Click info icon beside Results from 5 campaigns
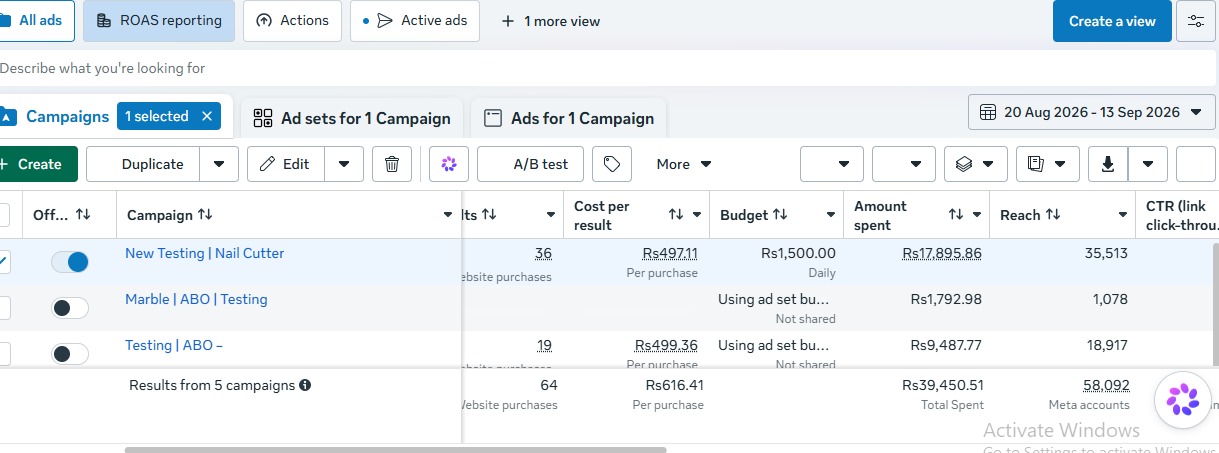Screen dimensions: 1219x453 click(x=305, y=385)
